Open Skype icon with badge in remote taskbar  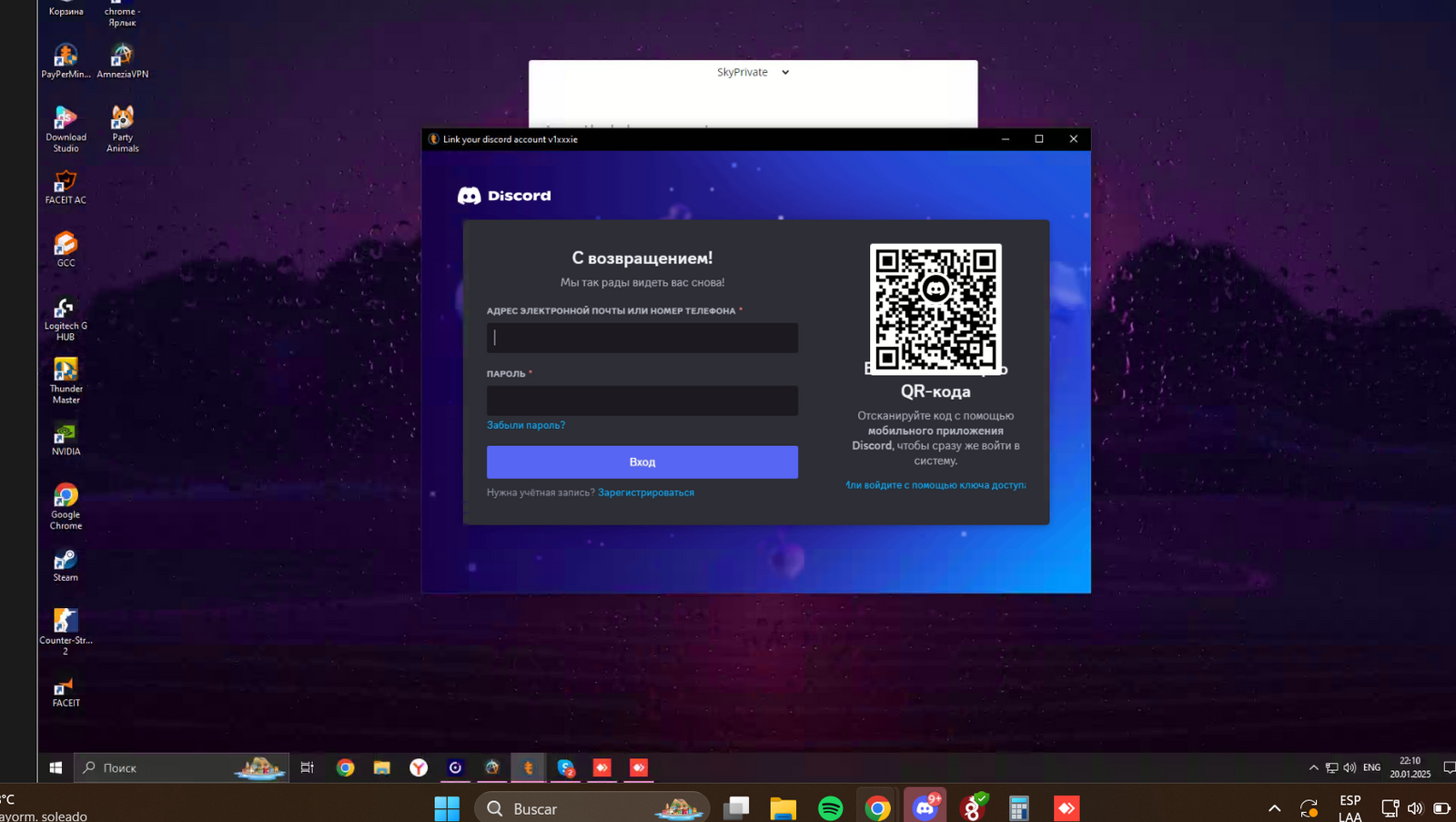click(565, 767)
